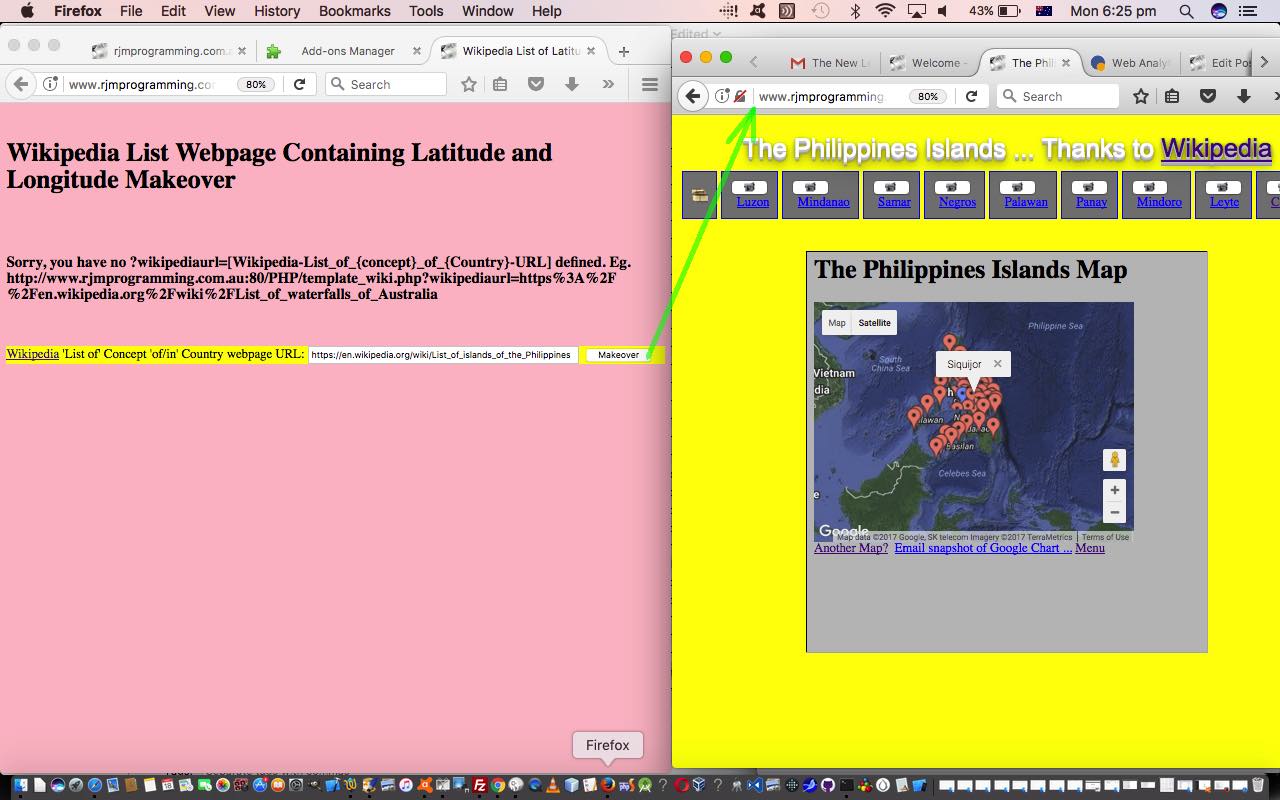Switch to Web Analytics tab
The height and width of the screenshot is (800, 1280).
[x=1132, y=63]
